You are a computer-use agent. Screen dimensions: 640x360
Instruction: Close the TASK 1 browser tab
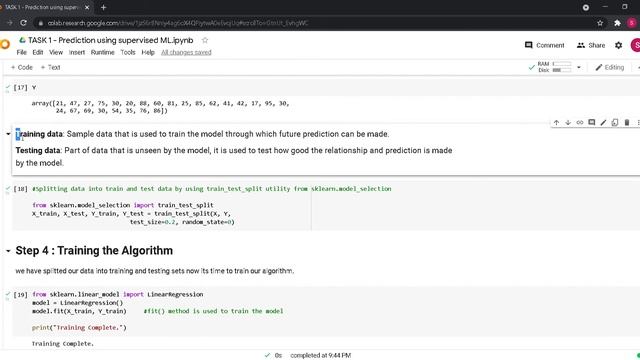tap(87, 7)
